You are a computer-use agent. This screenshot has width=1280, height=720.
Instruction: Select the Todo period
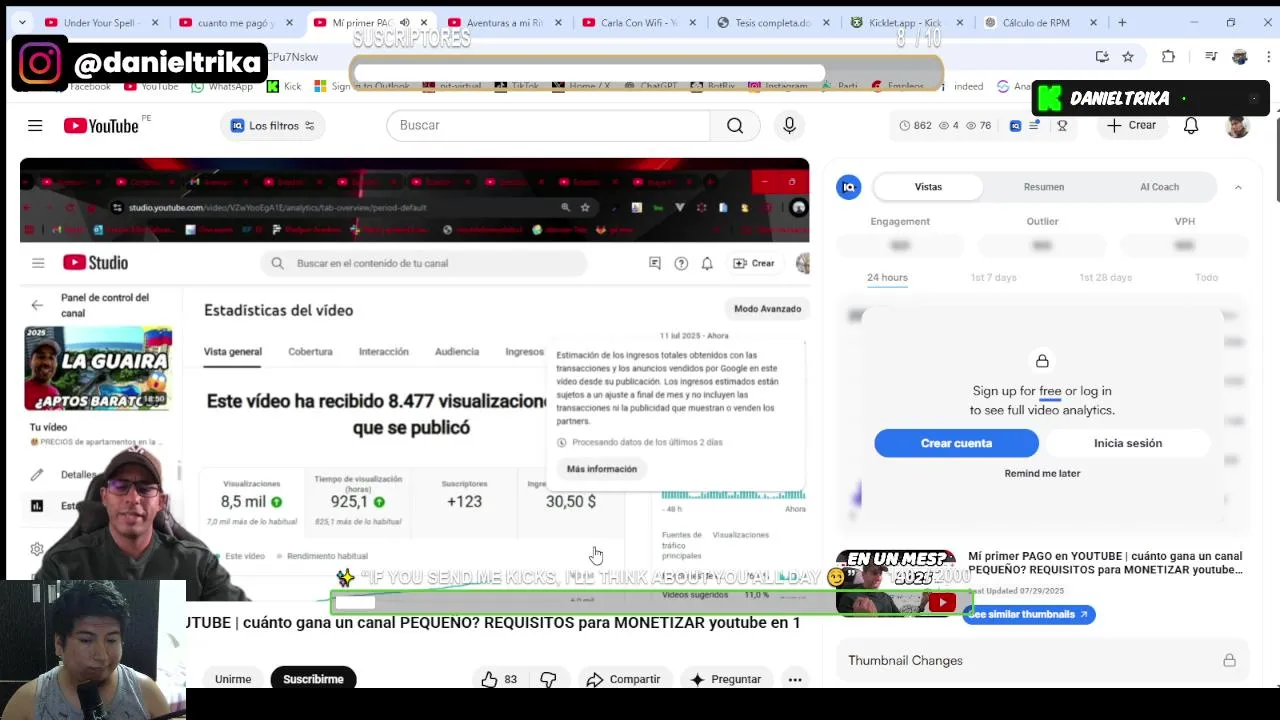point(1206,277)
